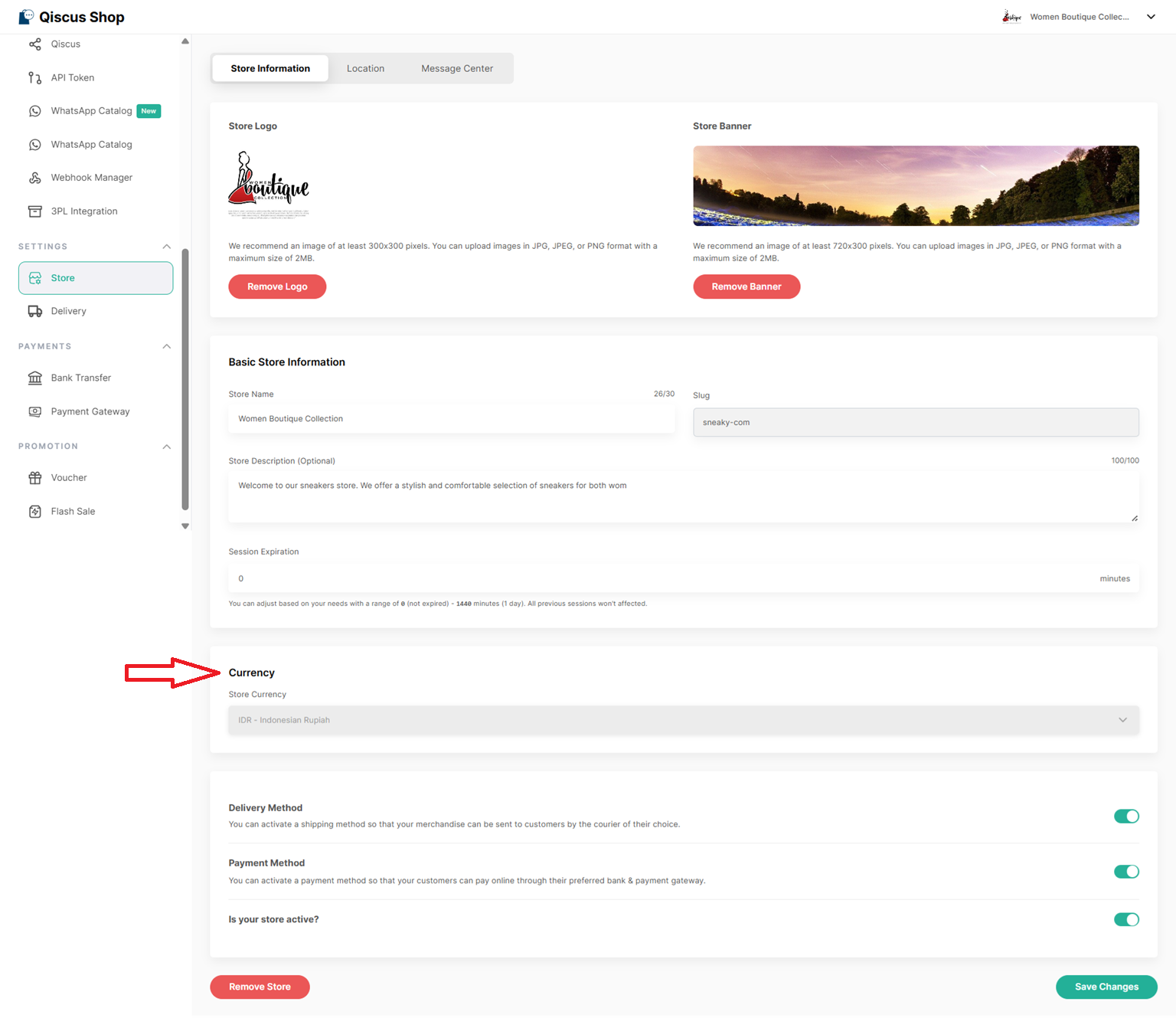Open the Store Currency dropdown

click(683, 720)
